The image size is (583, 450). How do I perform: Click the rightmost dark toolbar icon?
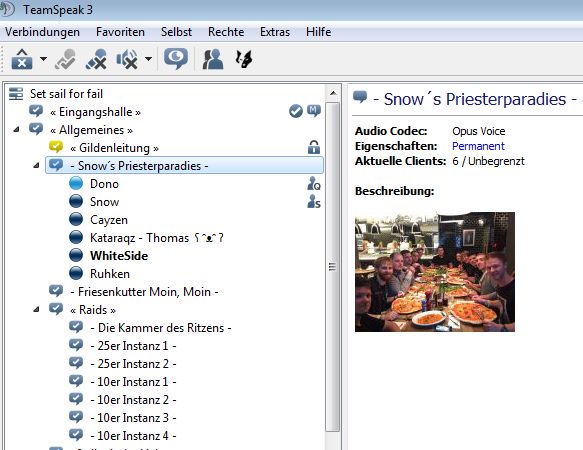[x=244, y=59]
